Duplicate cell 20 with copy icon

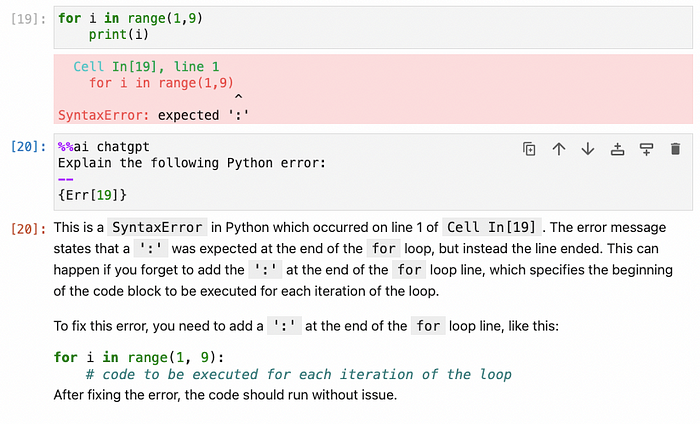point(529,149)
